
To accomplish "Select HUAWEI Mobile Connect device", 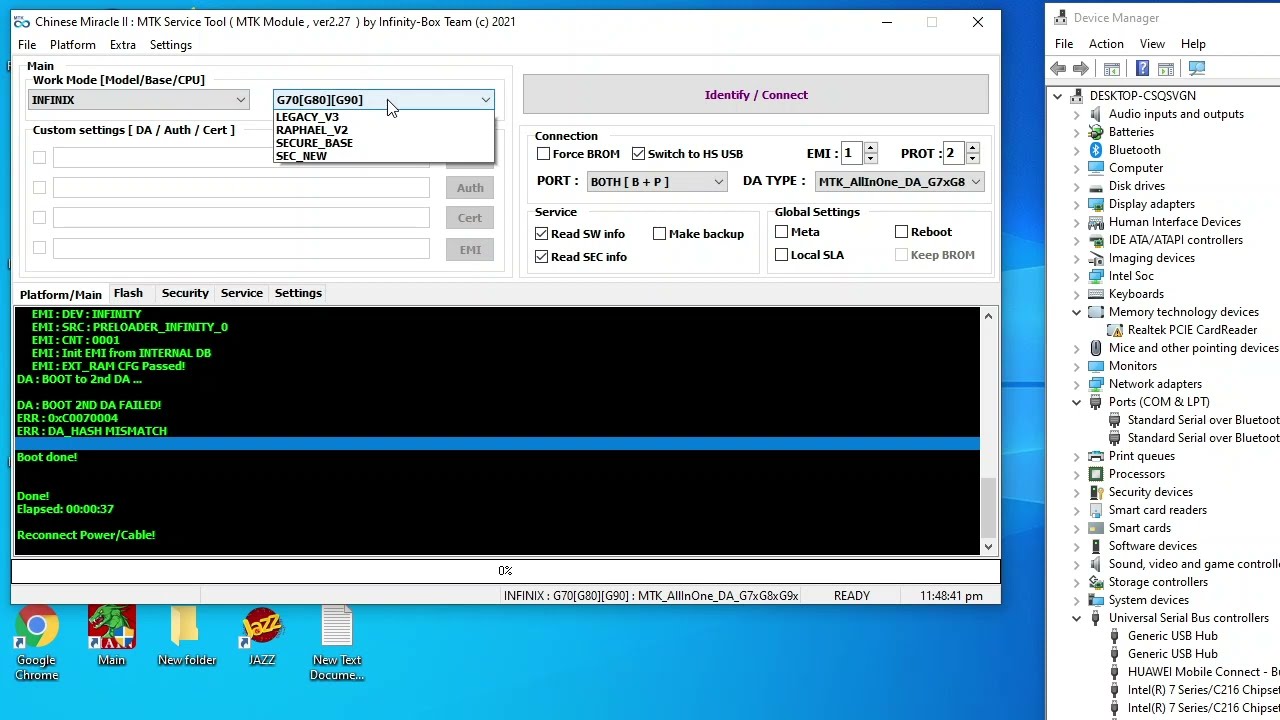I will [x=1203, y=672].
